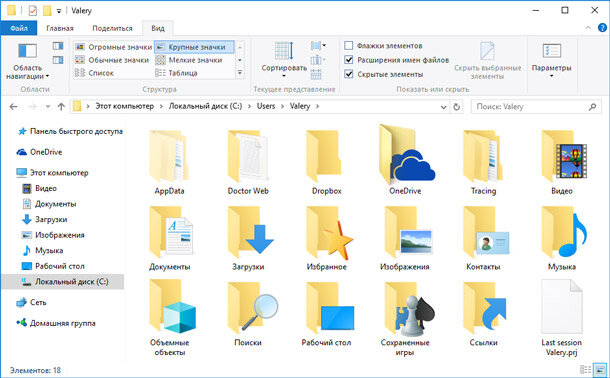Uncheck Расширения имен файлов checkbox
Image resolution: width=610 pixels, height=378 pixels.
coord(349,60)
